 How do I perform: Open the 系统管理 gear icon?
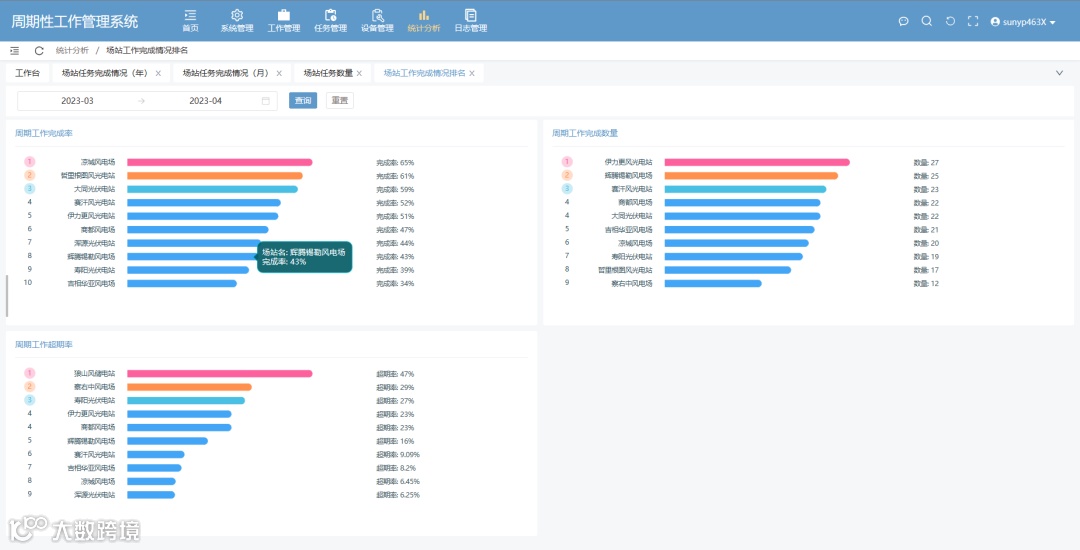tap(237, 15)
